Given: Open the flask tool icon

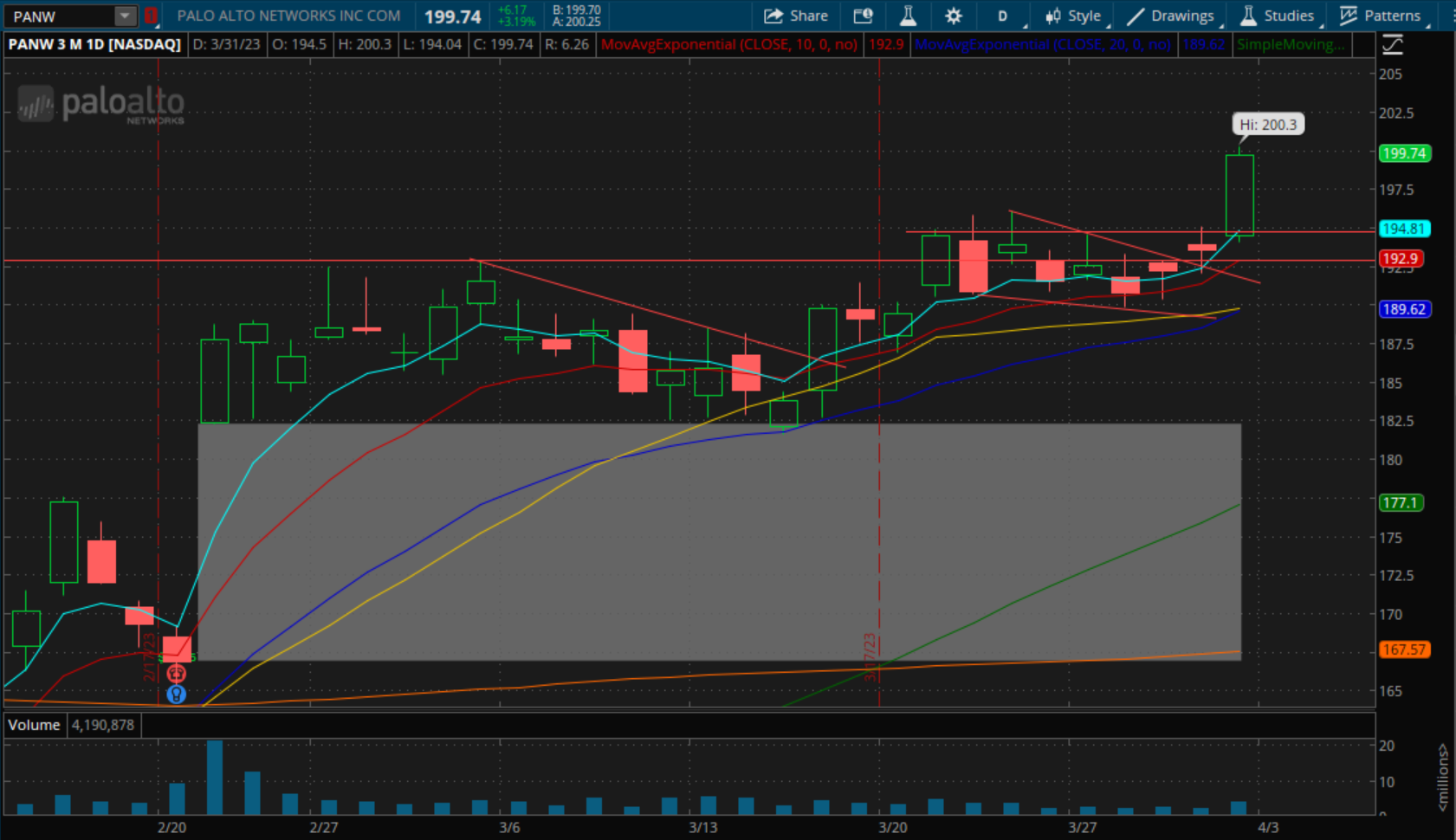Looking at the screenshot, I should point(908,16).
